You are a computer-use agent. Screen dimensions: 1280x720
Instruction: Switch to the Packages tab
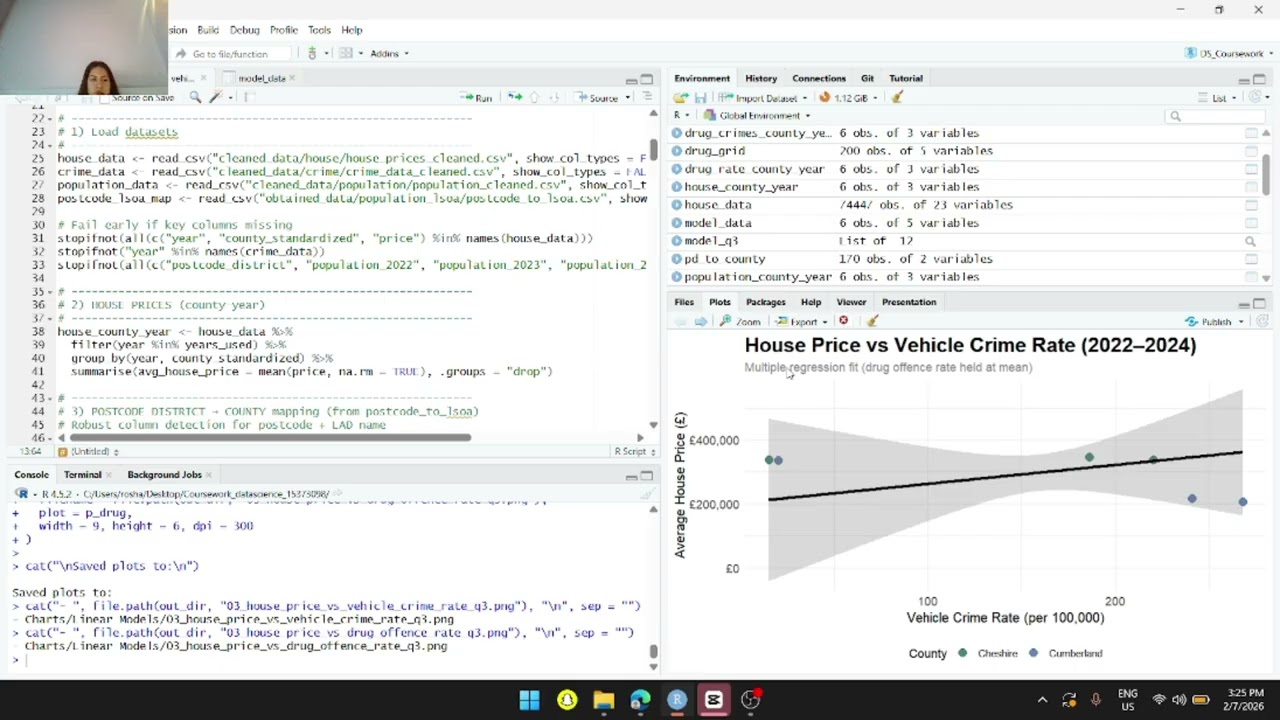(765, 302)
